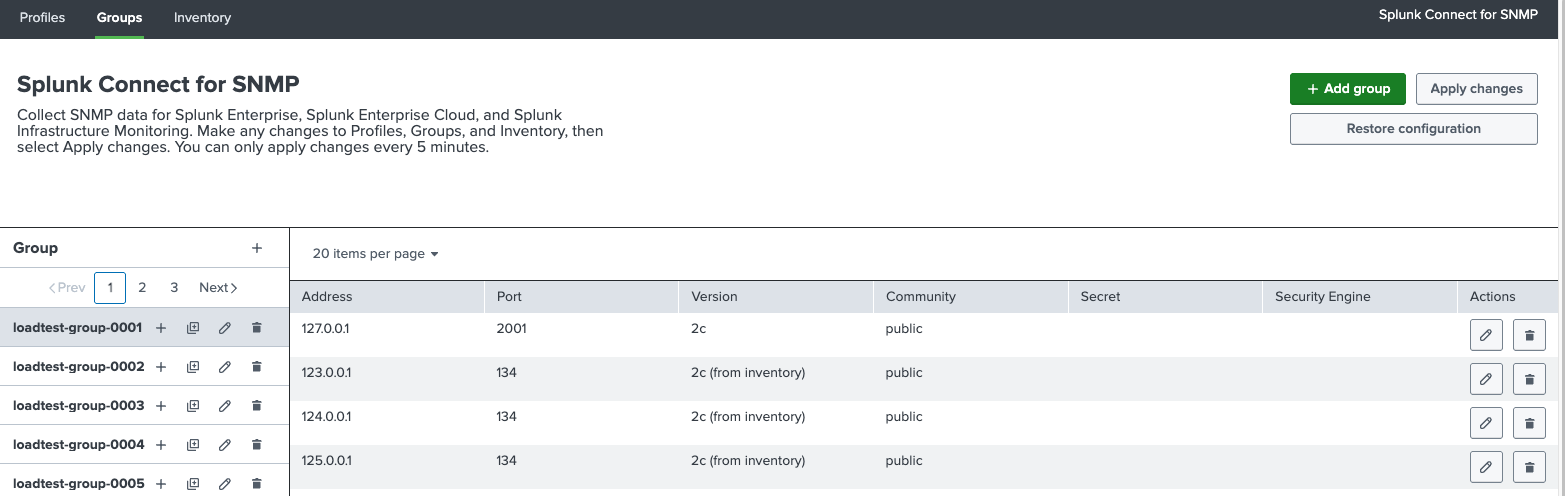The width and height of the screenshot is (1565, 496).
Task: Edit device 125.0.0.1 row
Action: tap(1486, 467)
